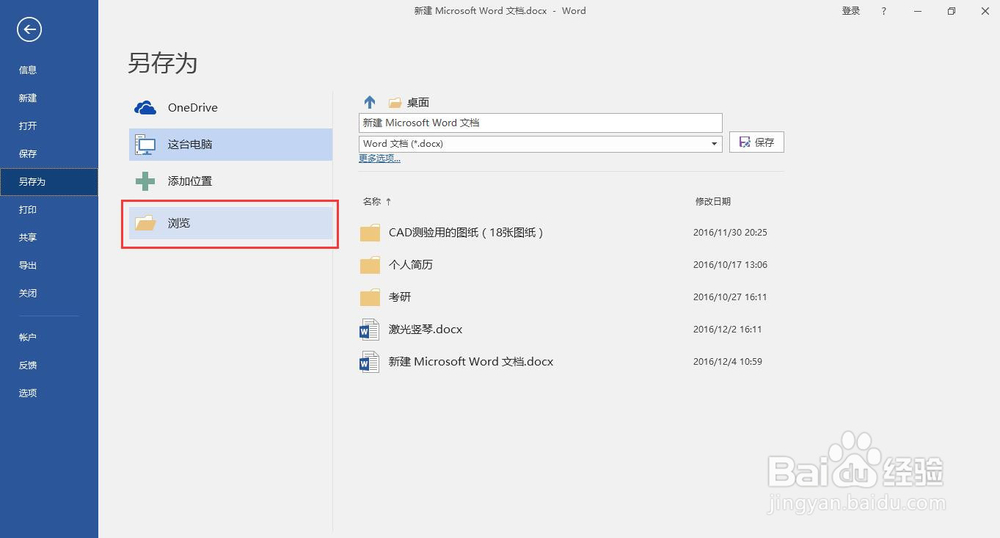1000x538 pixels.
Task: Select file 激光竖琴.docx
Action: coord(425,330)
